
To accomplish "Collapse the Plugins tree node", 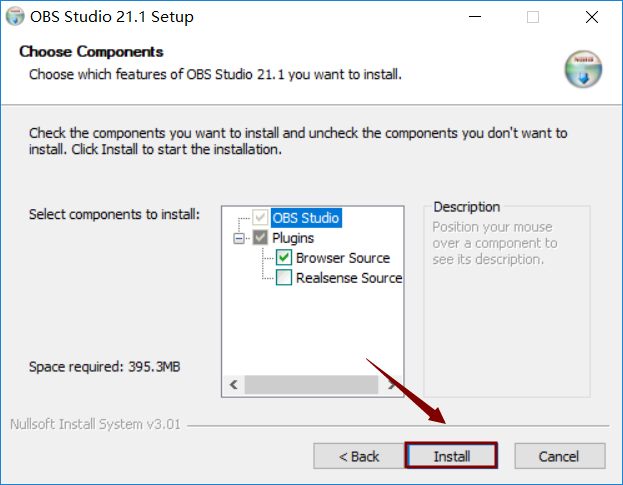I will [239, 238].
